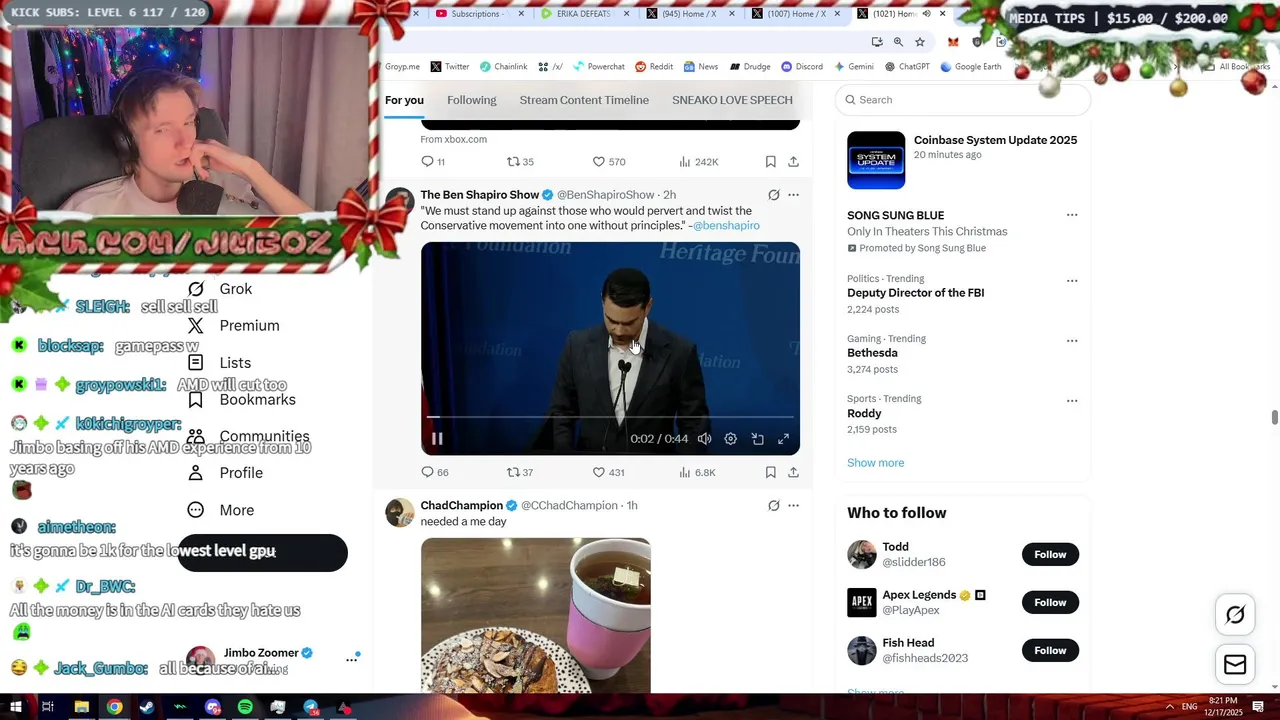The height and width of the screenshot is (720, 1280).
Task: Bookmark this page with the star icon
Action: (x=920, y=42)
